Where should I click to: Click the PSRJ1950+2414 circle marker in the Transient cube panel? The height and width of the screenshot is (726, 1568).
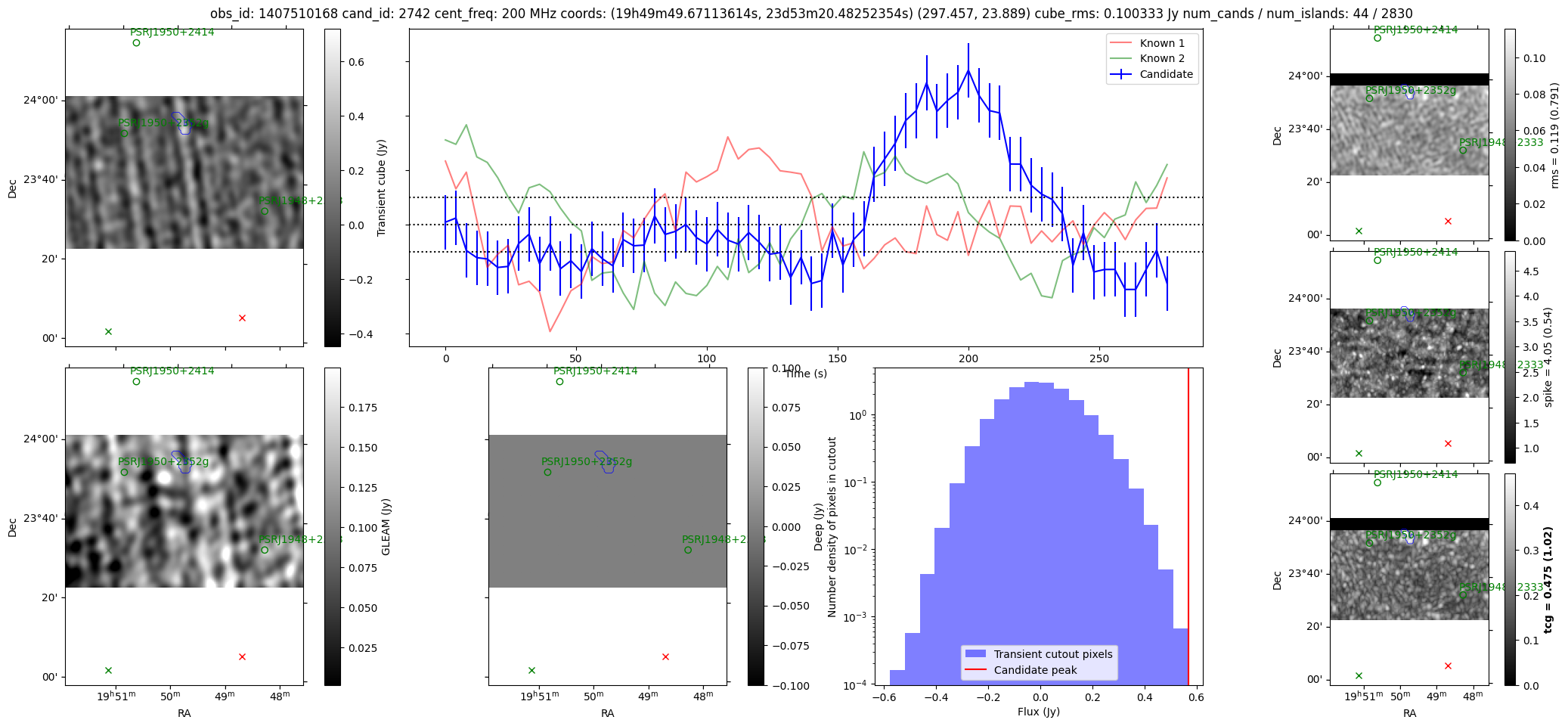136,43
